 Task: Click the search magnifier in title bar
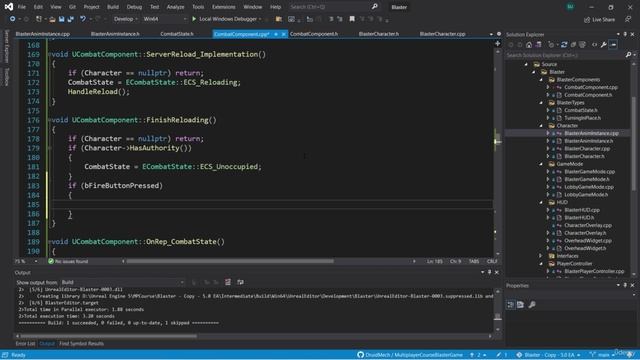click(375, 7)
